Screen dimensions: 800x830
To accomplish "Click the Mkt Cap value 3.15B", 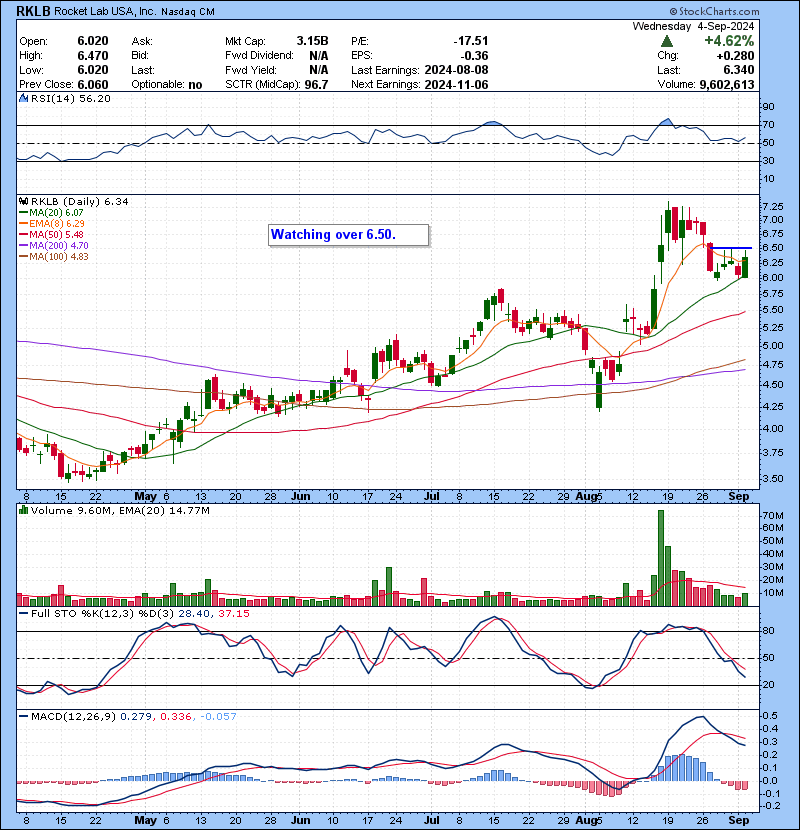I will tap(312, 41).
